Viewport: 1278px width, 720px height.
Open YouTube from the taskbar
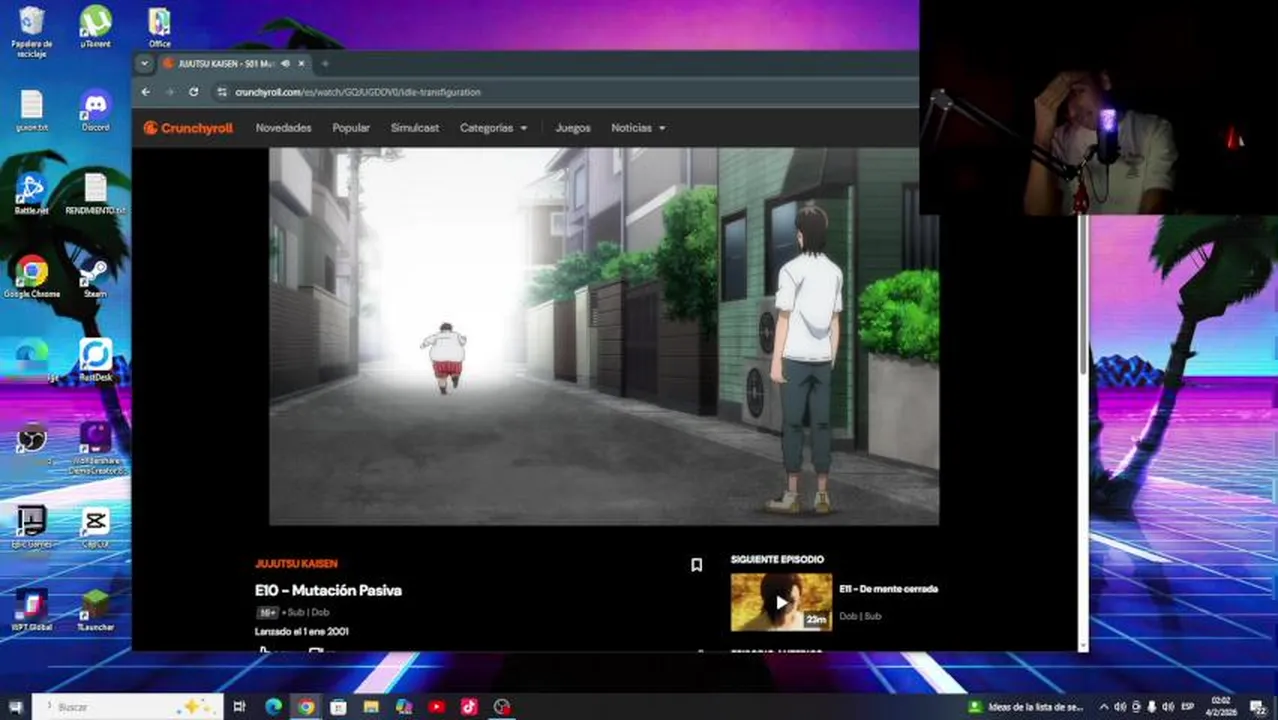tap(436, 707)
